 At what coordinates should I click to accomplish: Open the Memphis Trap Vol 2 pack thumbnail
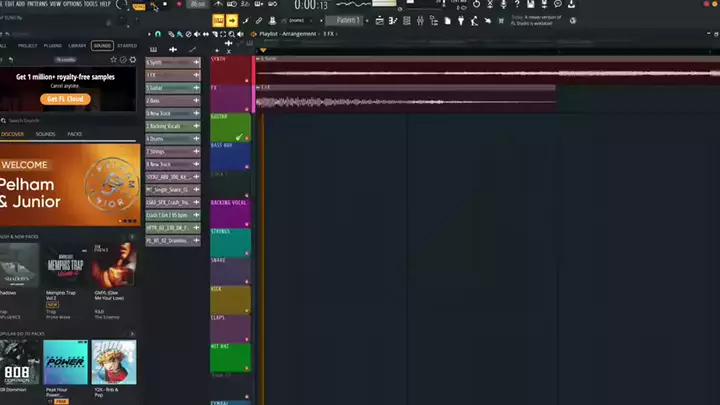pos(65,265)
